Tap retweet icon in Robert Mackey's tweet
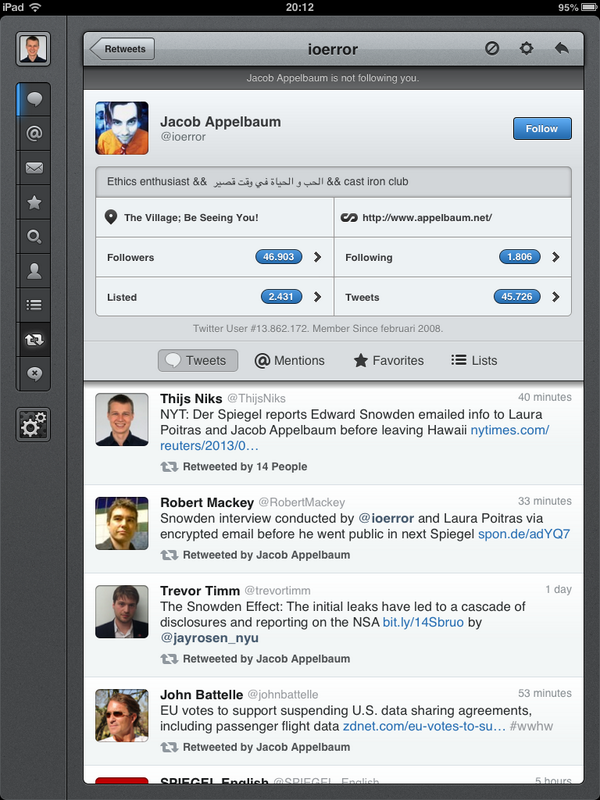600x800 pixels. pyautogui.click(x=169, y=555)
